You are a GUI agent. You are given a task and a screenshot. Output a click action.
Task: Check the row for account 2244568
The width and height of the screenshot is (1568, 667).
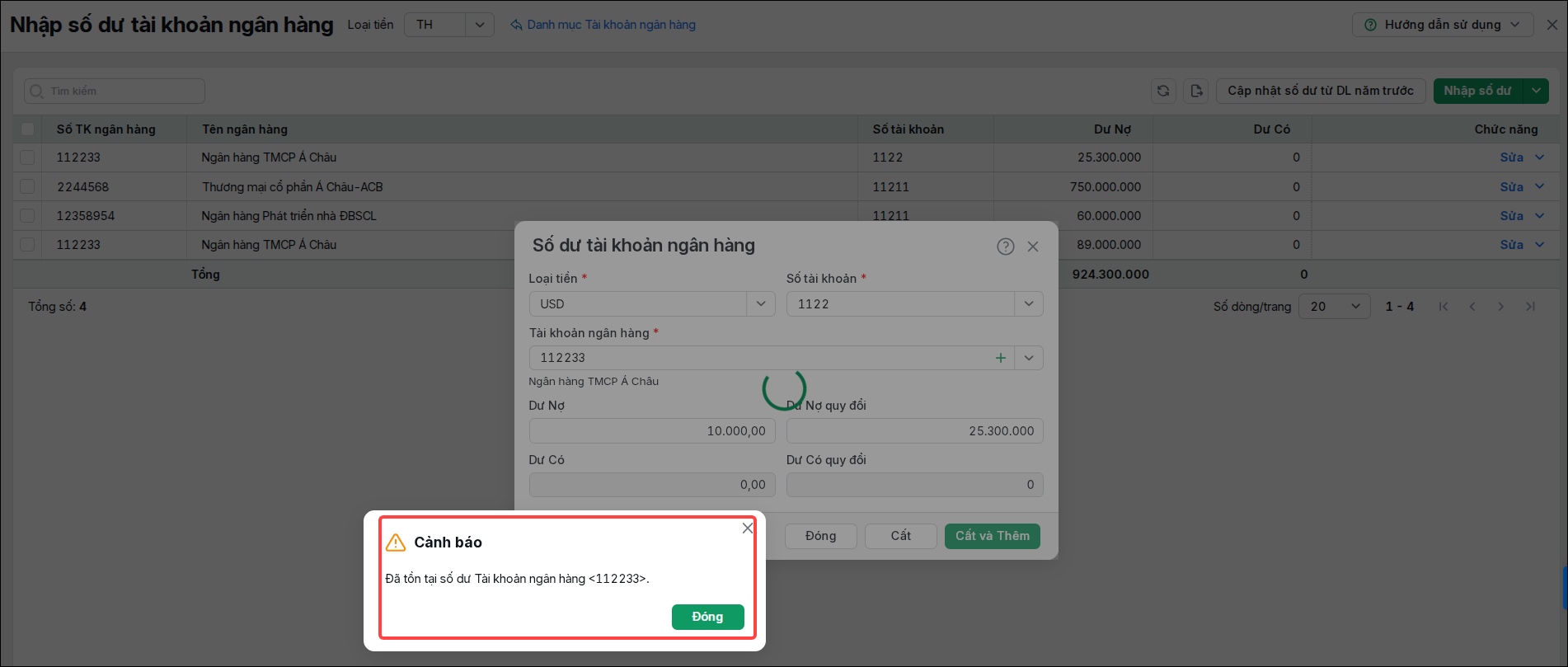28,186
